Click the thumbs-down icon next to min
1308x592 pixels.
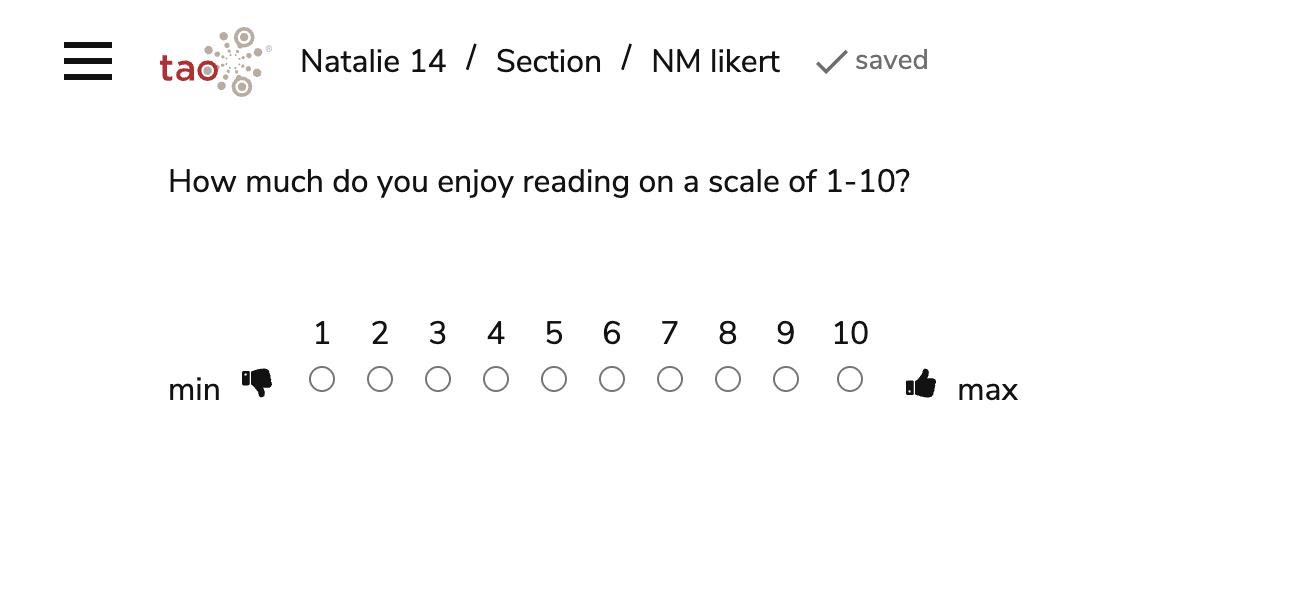click(x=257, y=383)
